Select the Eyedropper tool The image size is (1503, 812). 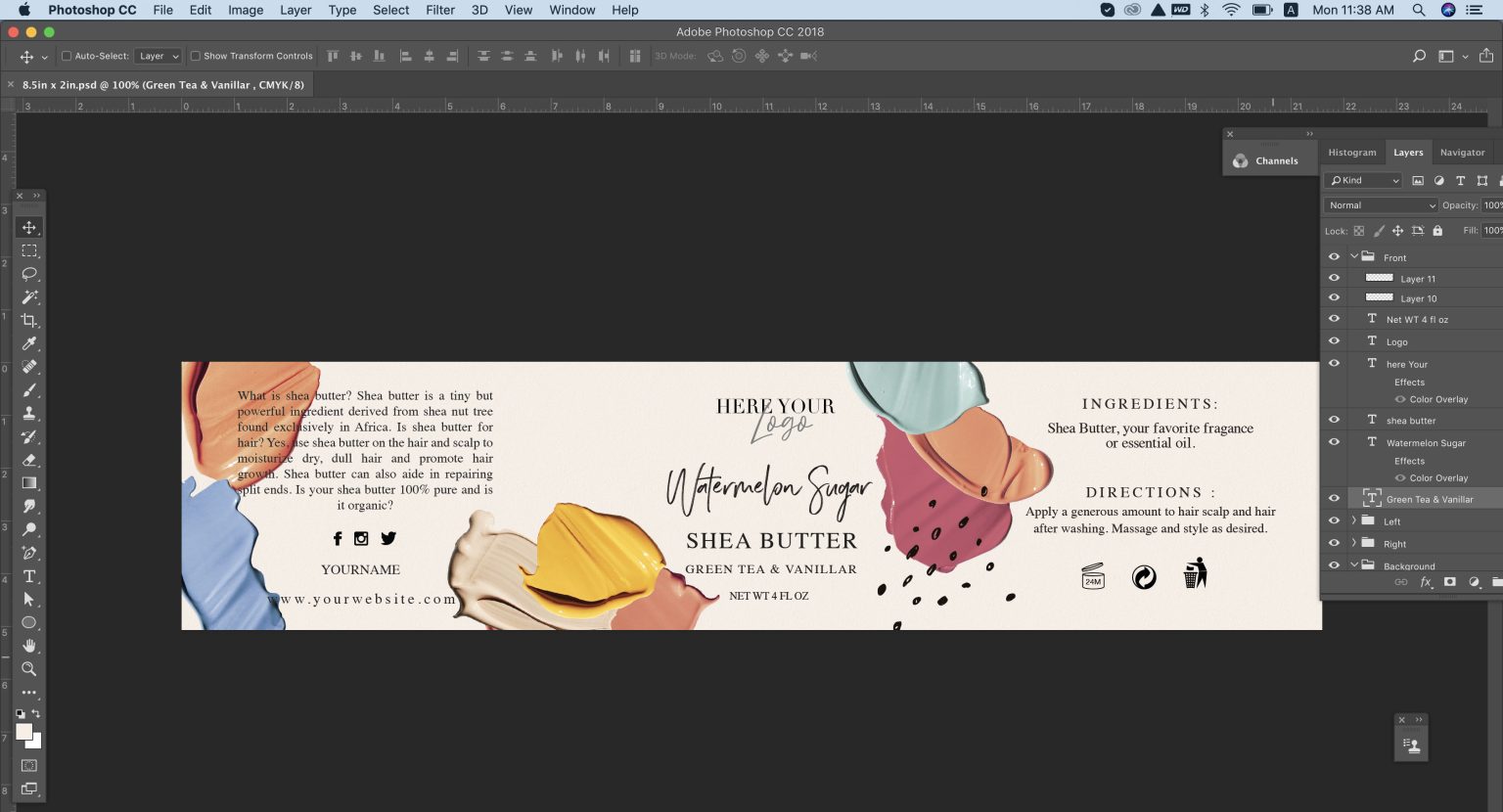click(x=28, y=343)
